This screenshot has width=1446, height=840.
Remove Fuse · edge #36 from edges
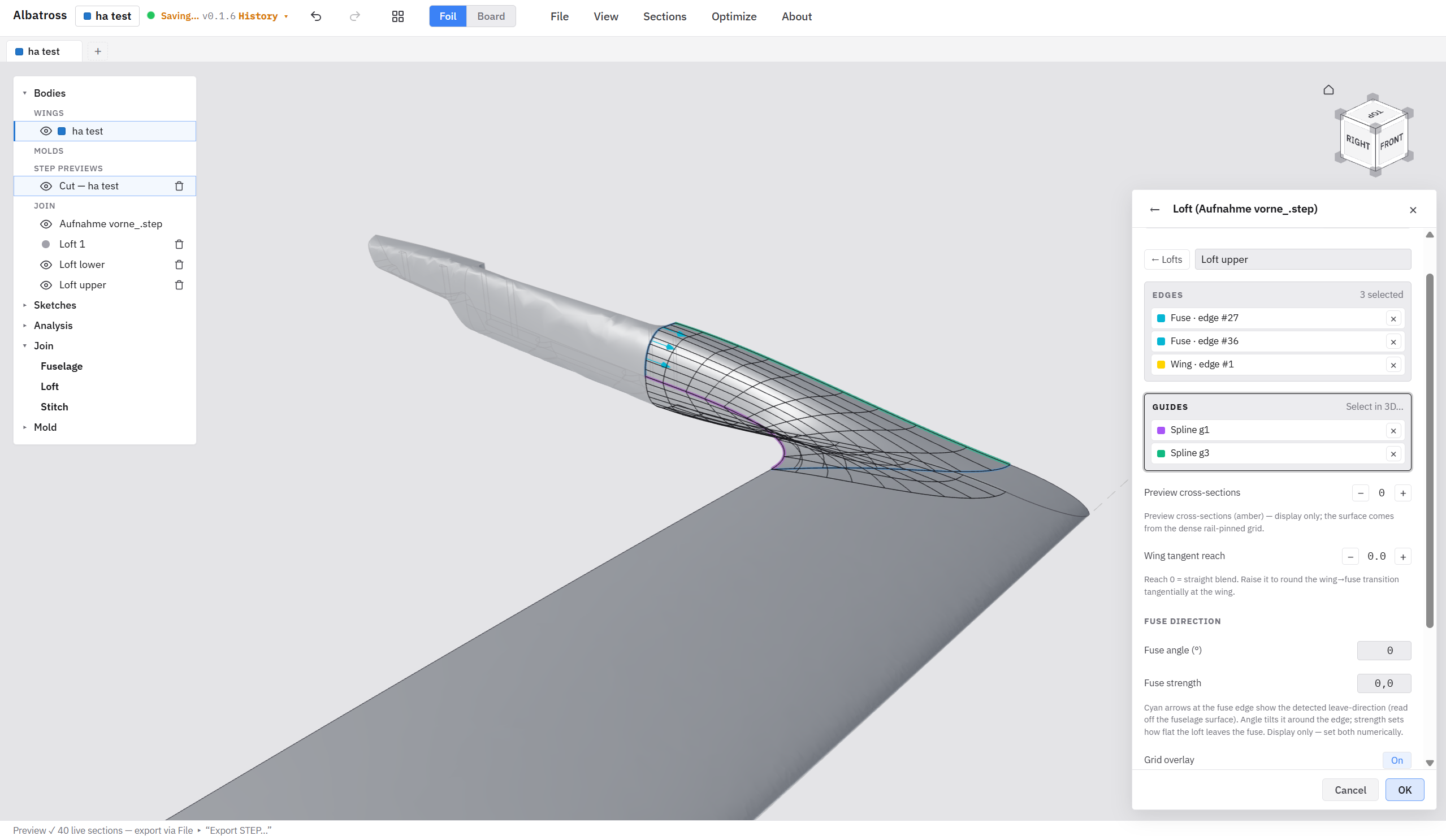coord(1393,341)
